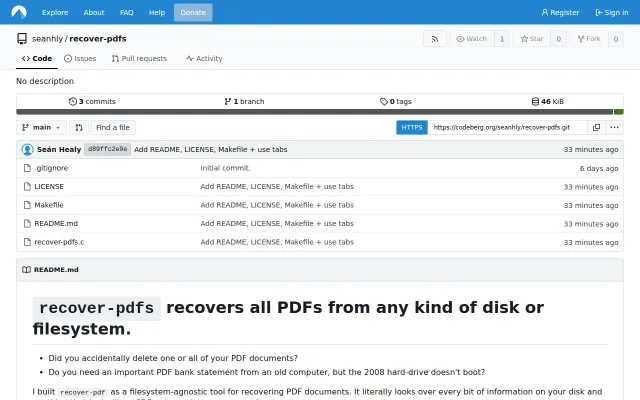Image resolution: width=640 pixels, height=400 pixels.
Task: View the forks count 0
Action: point(616,39)
